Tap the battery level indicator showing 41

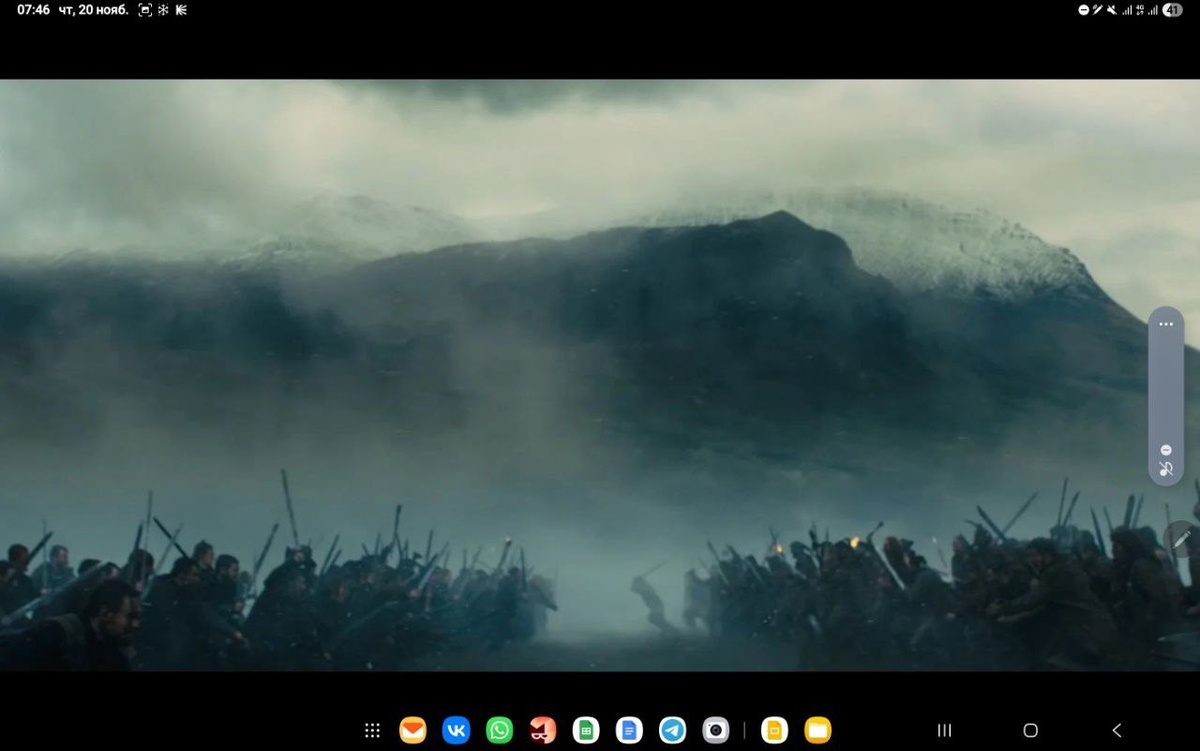click(x=1172, y=10)
